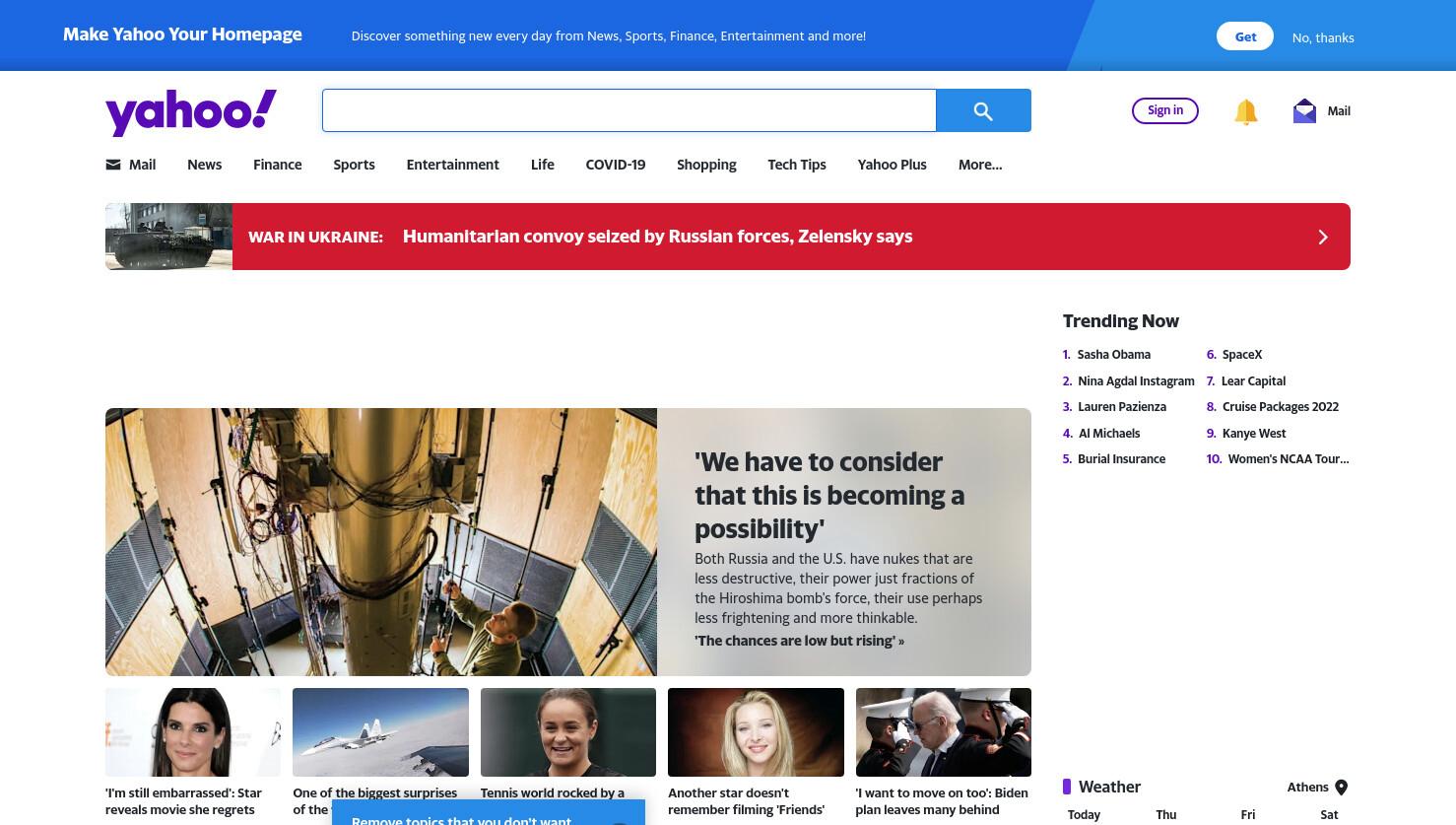
Task: Read 'I'm still embarrassed' star story
Action: [184, 801]
